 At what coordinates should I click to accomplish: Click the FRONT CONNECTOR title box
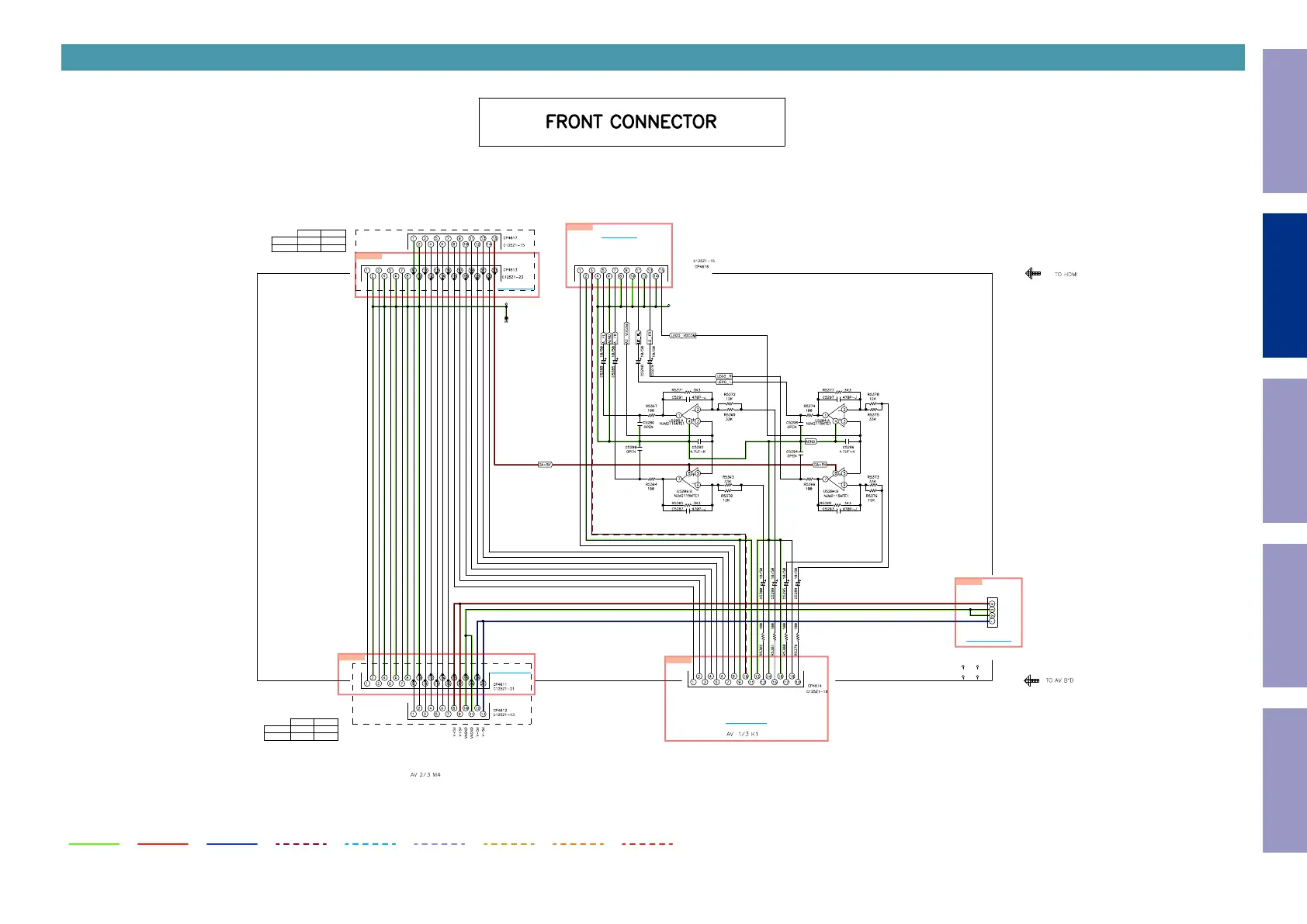[632, 122]
